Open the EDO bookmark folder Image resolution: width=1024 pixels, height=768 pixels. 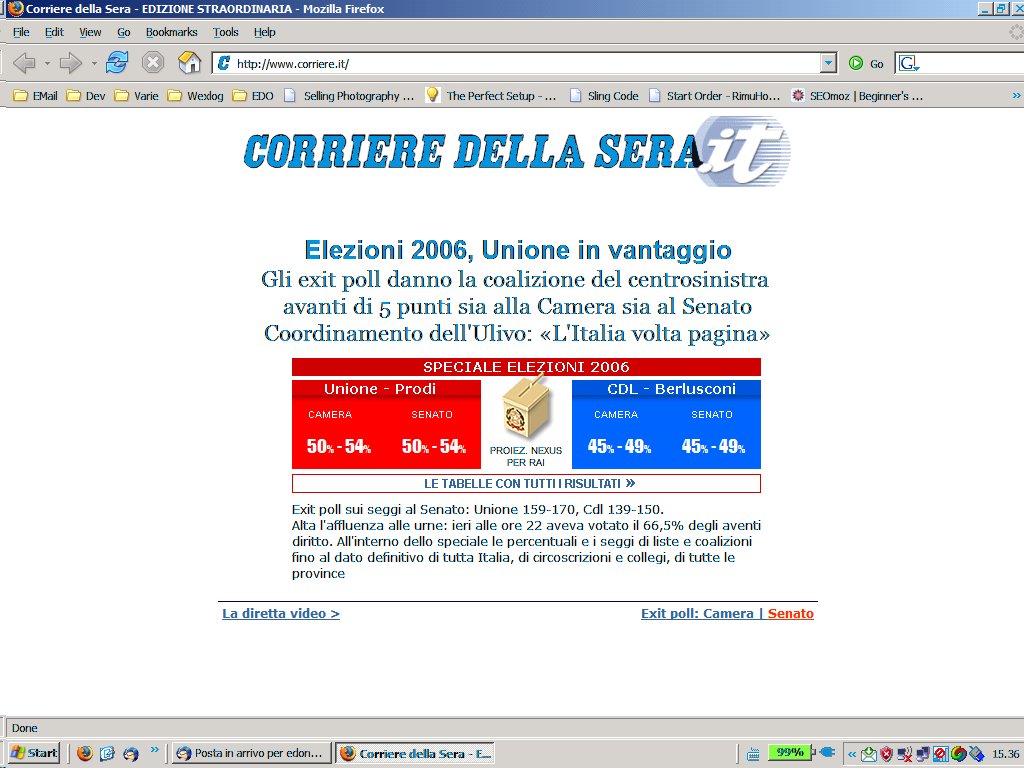tap(253, 96)
